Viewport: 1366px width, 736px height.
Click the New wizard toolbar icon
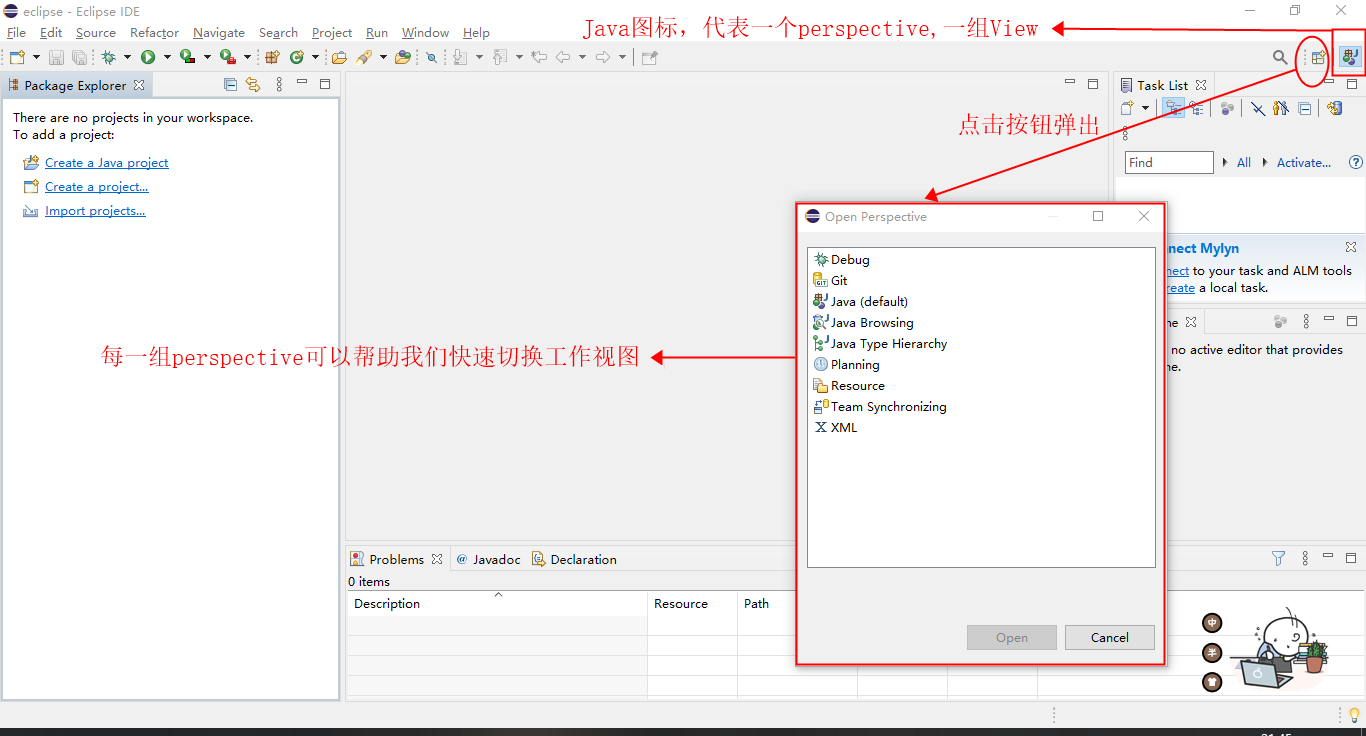point(17,57)
